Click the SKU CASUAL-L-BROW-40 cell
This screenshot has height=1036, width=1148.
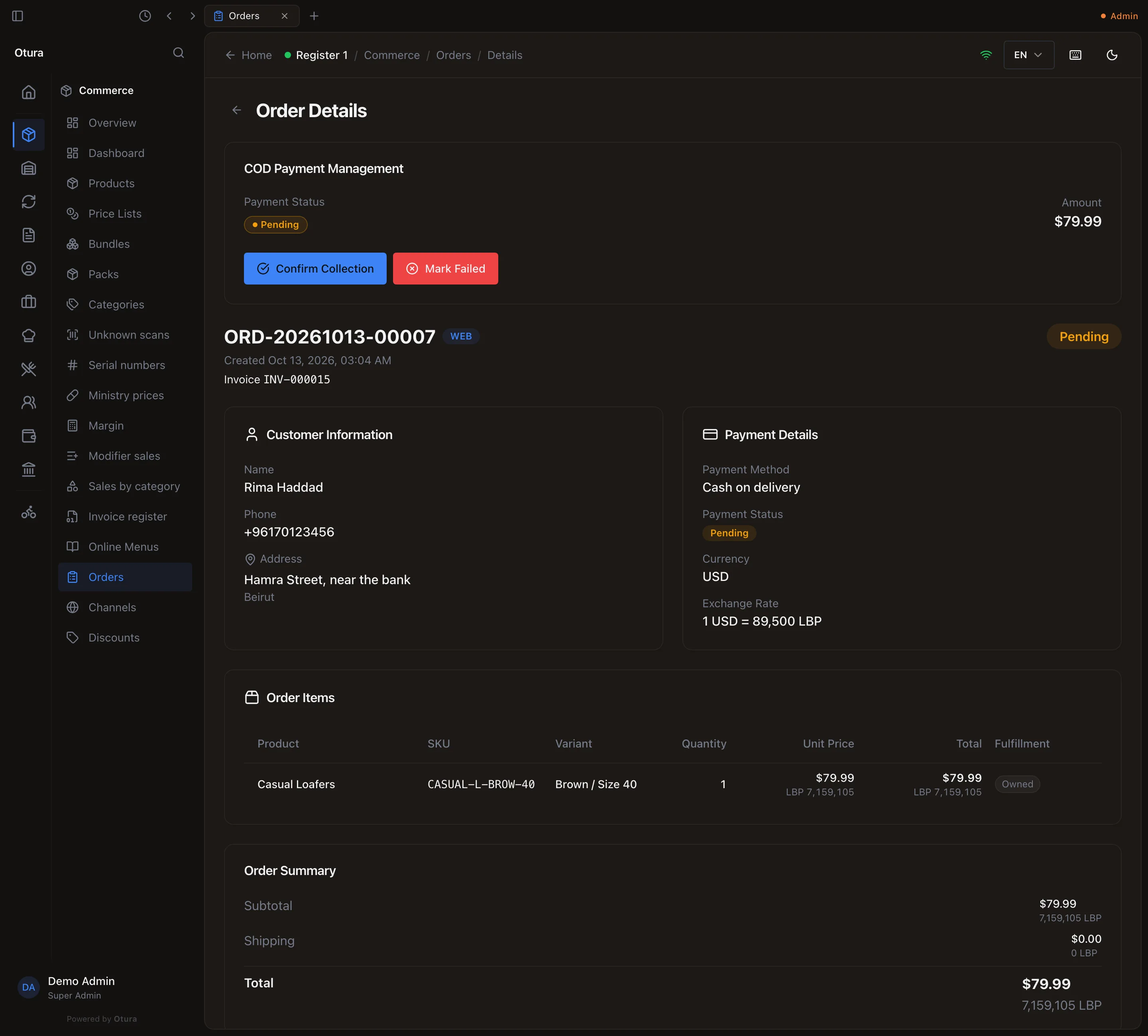click(481, 785)
